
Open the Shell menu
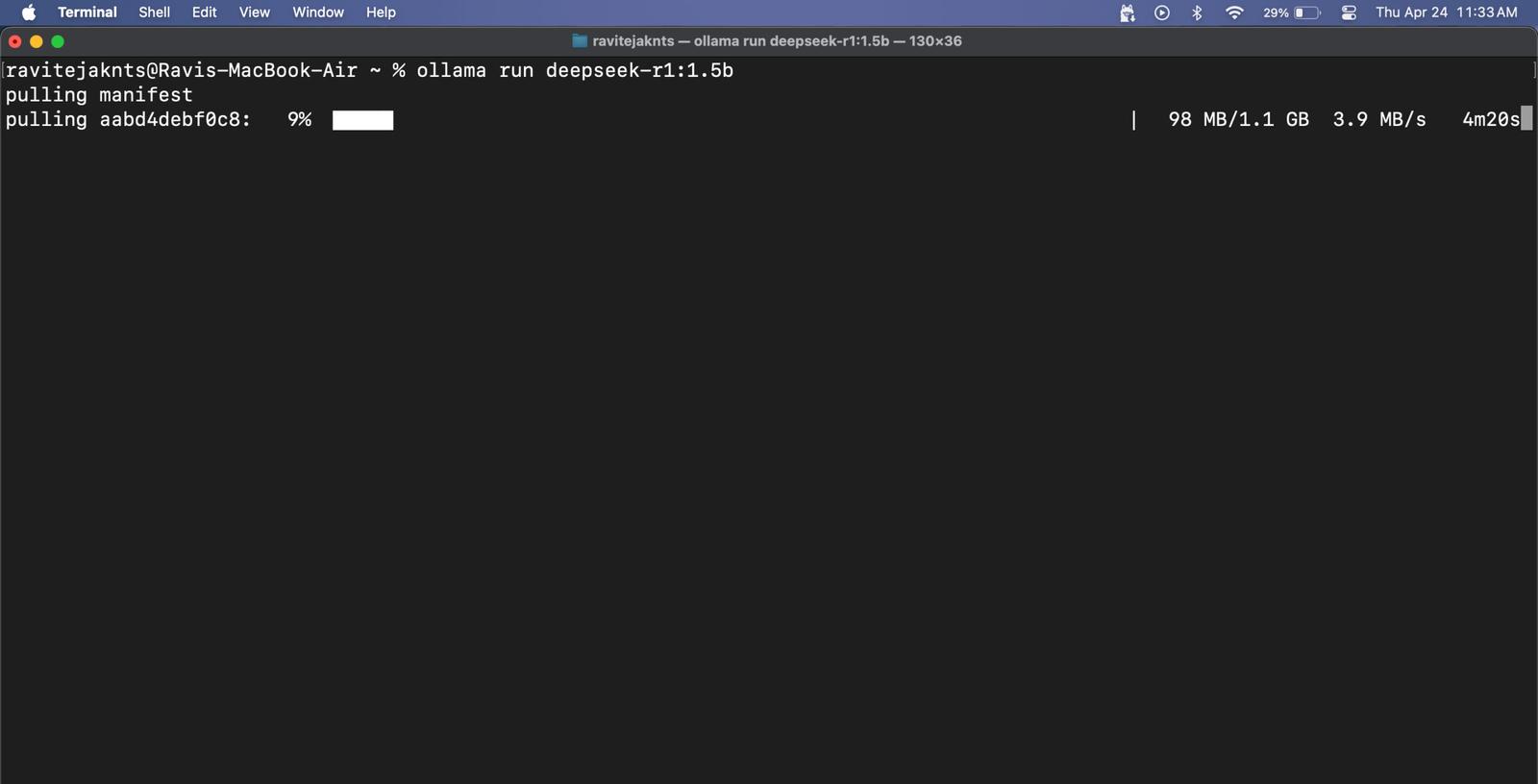[x=154, y=12]
